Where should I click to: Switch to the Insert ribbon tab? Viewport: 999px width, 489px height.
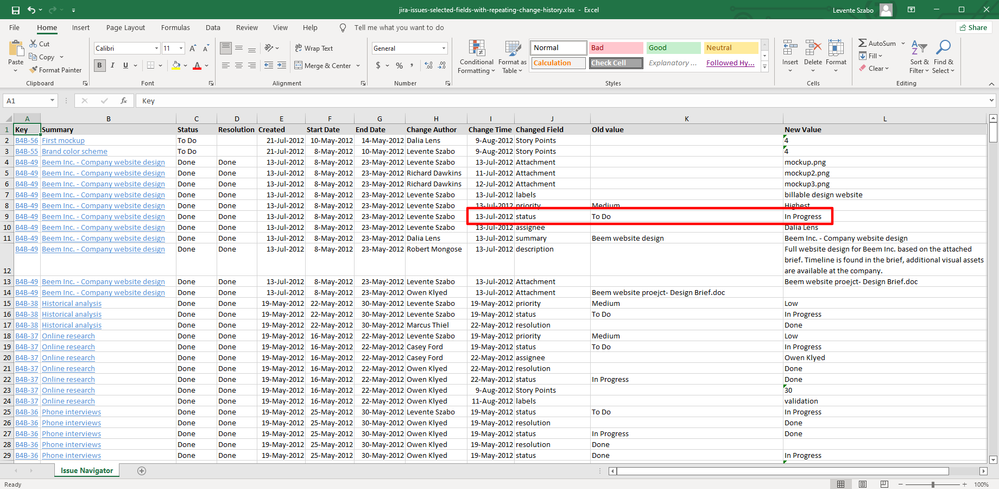pyautogui.click(x=80, y=28)
